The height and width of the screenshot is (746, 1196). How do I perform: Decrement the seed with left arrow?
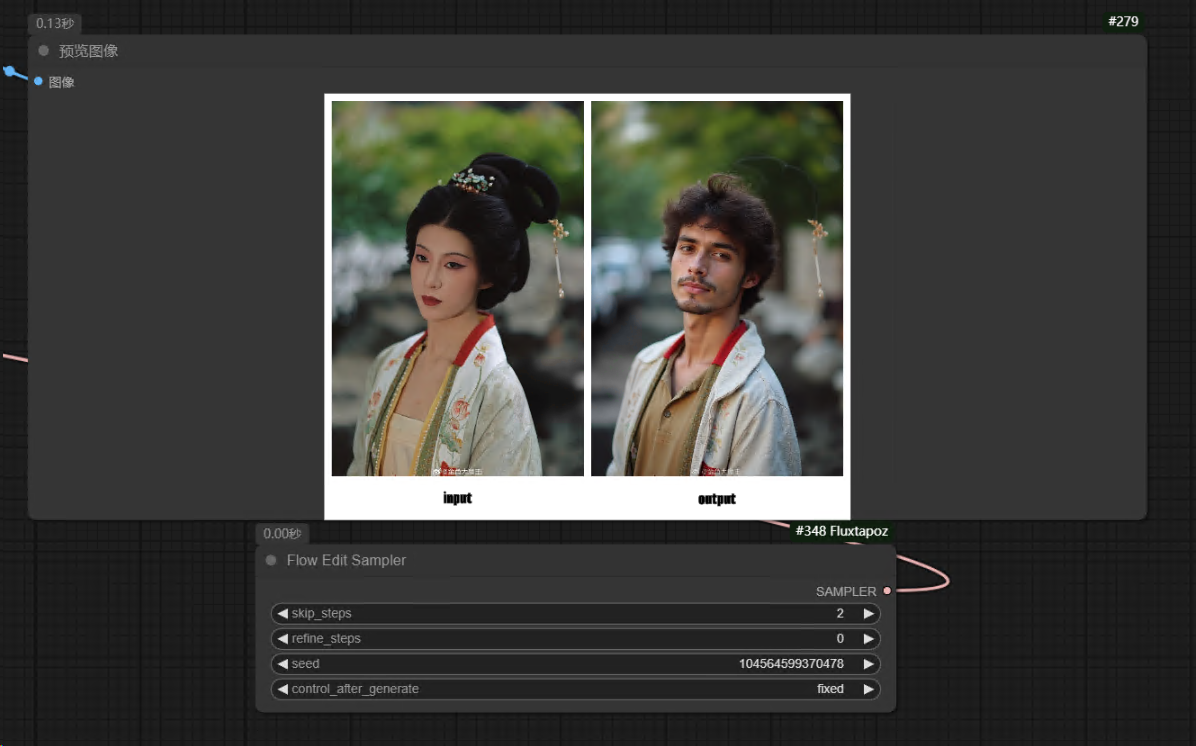click(x=283, y=664)
